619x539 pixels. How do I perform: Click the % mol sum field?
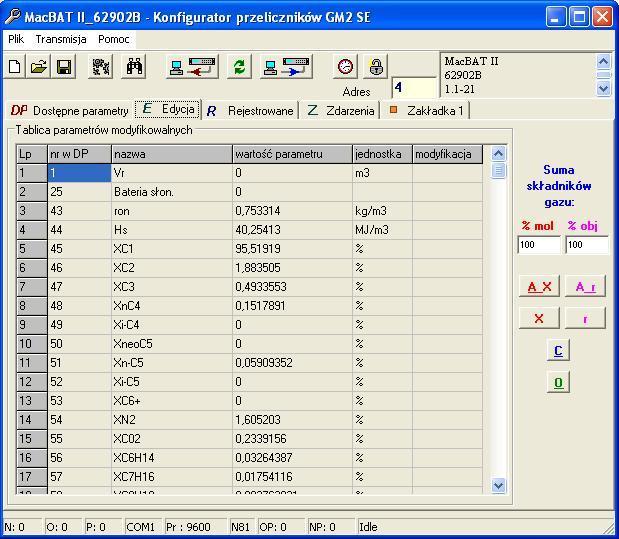click(539, 245)
